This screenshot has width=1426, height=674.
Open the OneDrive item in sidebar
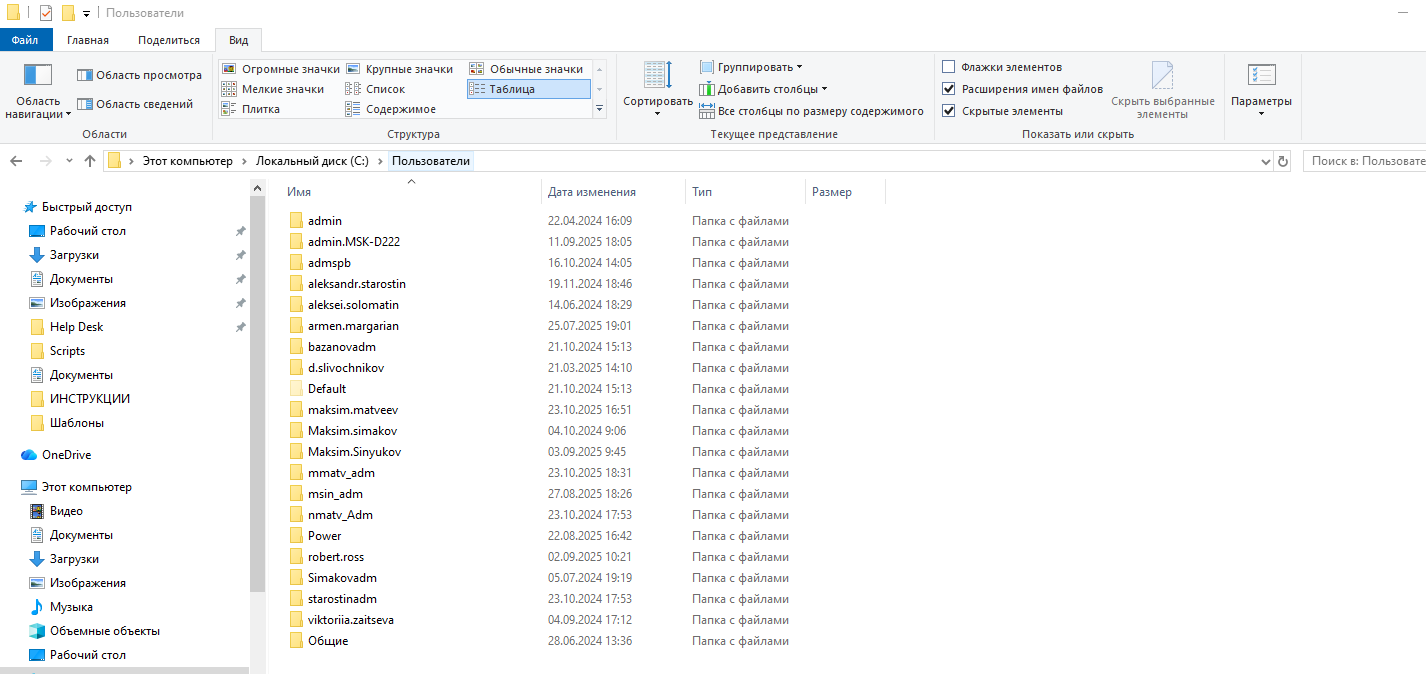coord(66,455)
